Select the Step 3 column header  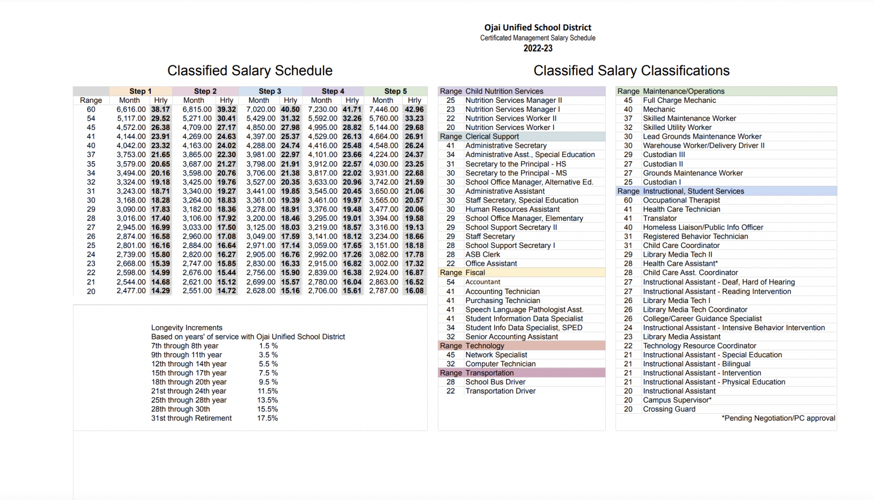click(269, 91)
